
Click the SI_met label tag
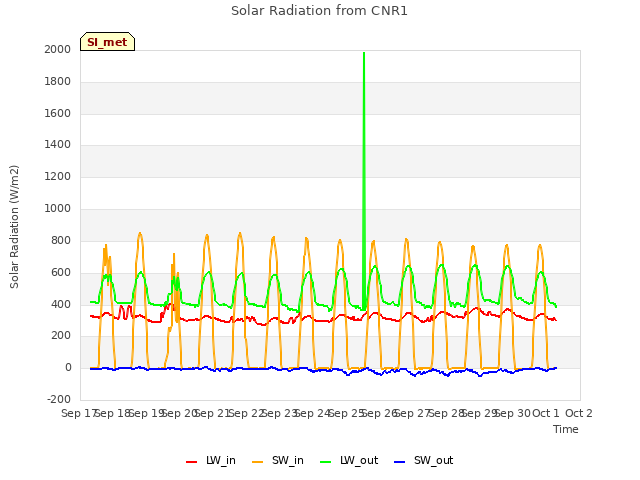coord(107,42)
